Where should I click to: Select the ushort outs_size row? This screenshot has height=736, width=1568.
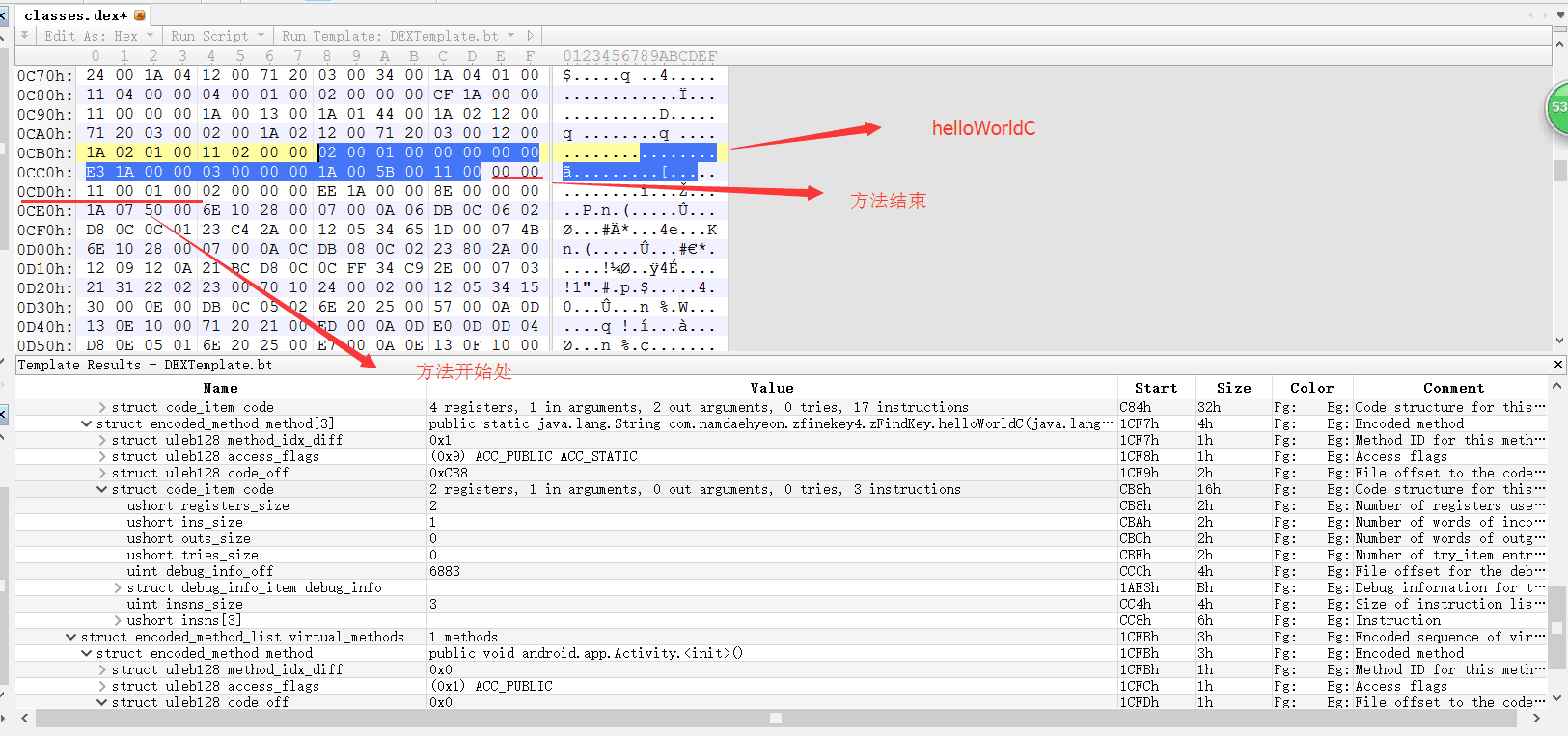point(781,538)
